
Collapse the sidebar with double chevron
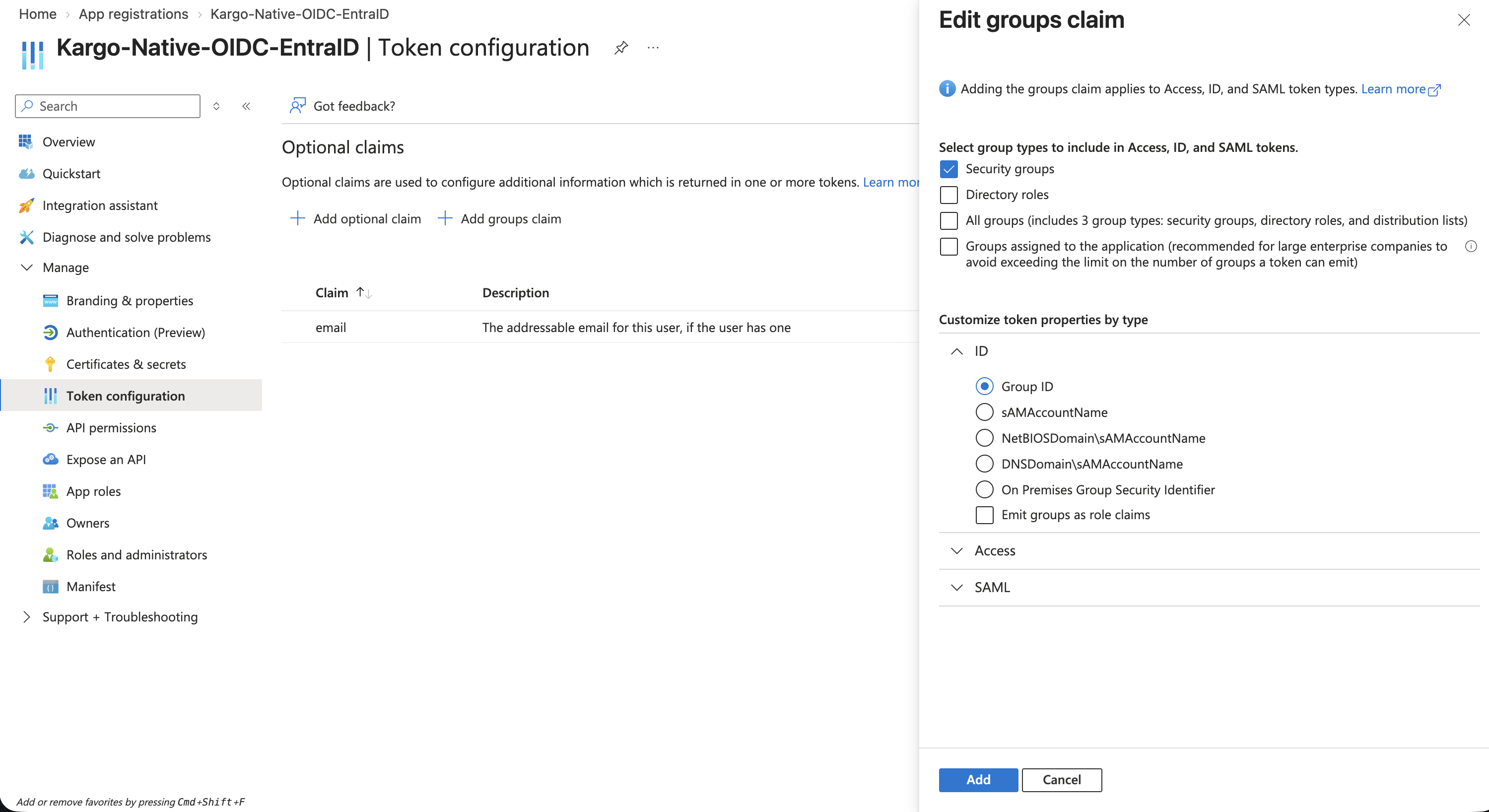246,106
